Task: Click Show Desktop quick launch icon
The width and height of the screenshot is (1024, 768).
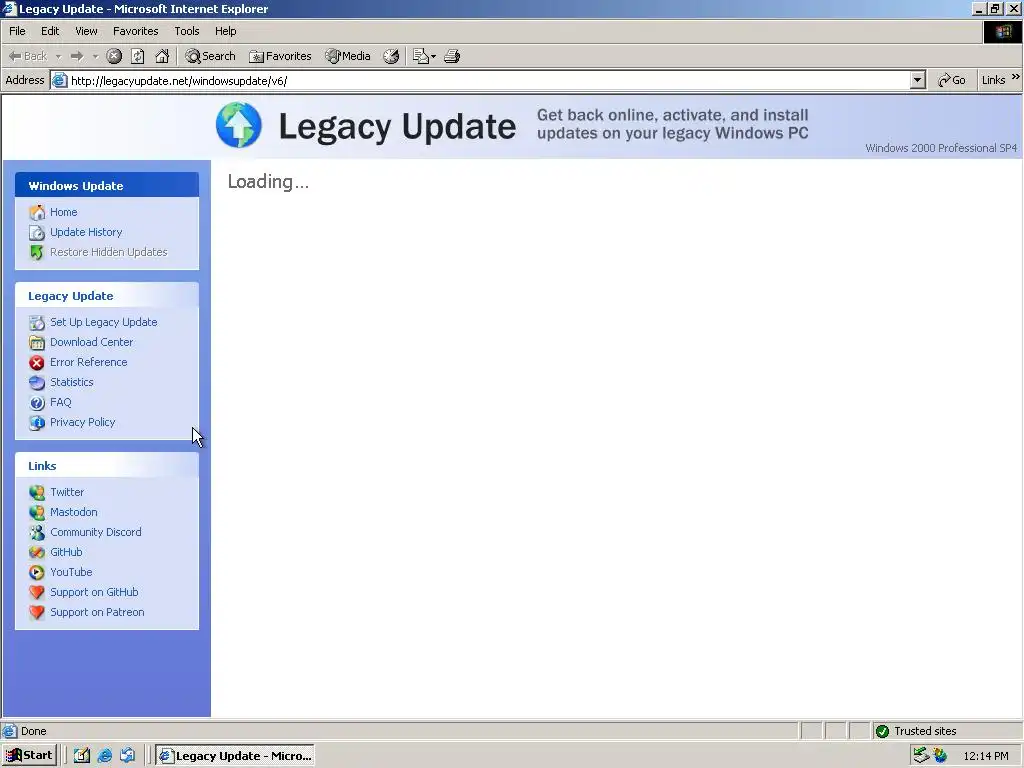Action: (82, 756)
